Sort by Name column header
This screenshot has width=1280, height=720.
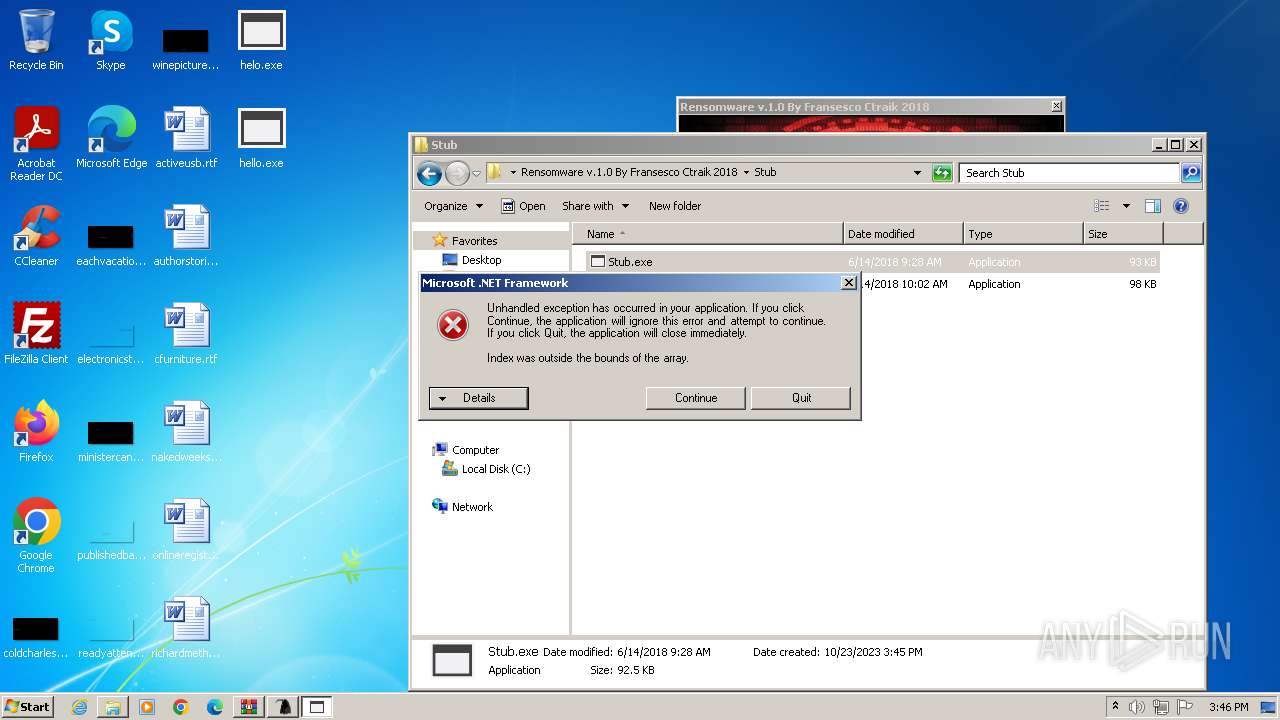pos(708,234)
